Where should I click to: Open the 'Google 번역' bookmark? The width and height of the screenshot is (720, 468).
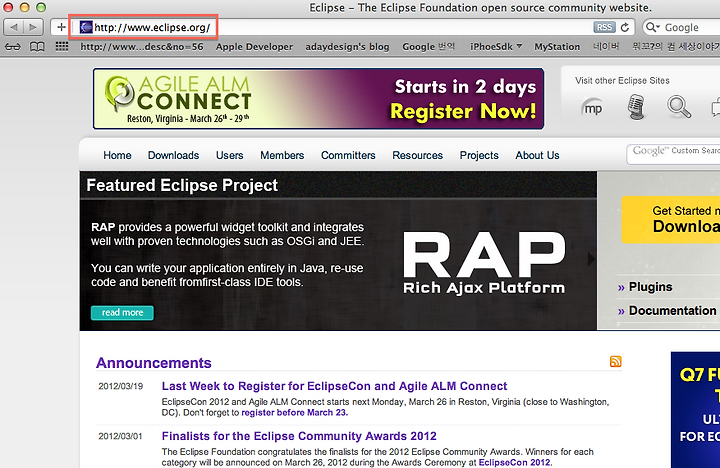(428, 47)
